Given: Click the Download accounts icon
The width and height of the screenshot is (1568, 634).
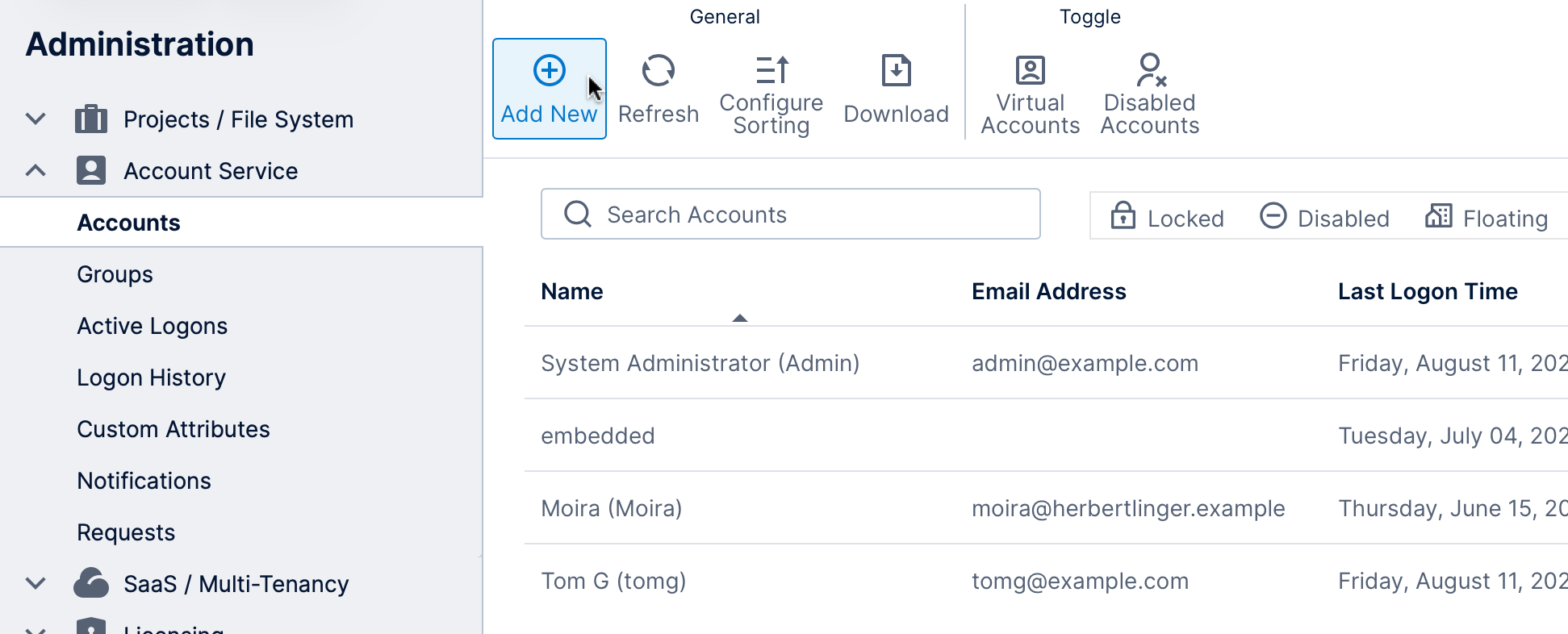Looking at the screenshot, I should coord(896,70).
